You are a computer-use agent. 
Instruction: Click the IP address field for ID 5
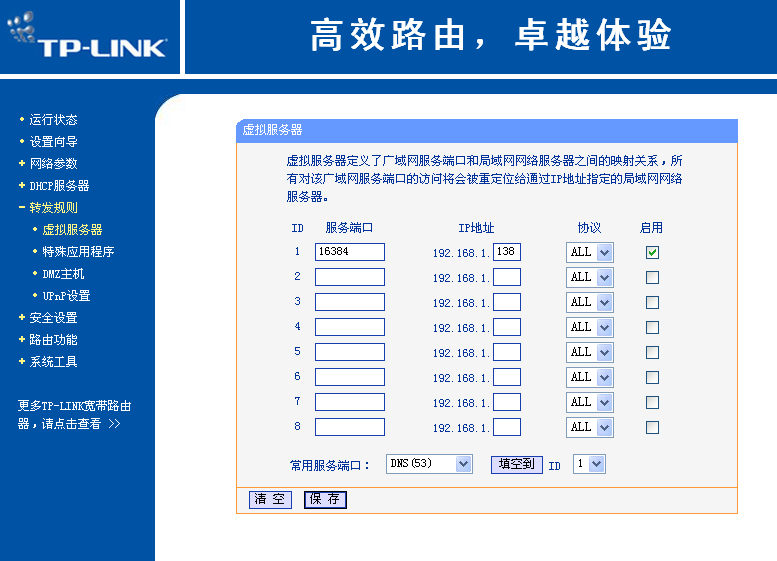507,352
